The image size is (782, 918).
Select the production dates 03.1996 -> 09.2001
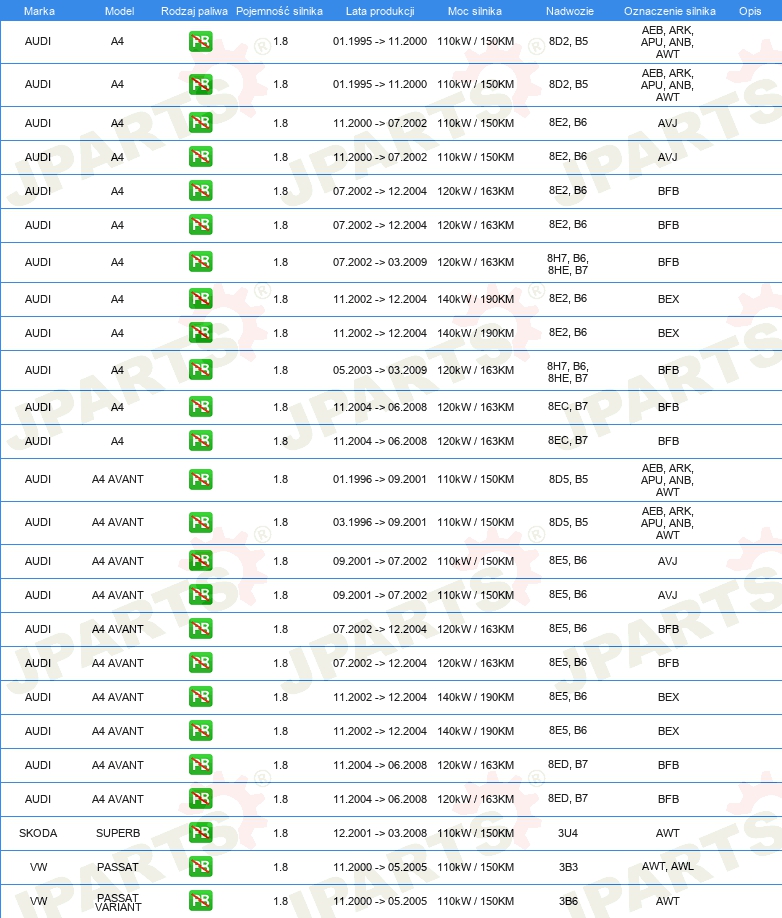(x=380, y=522)
